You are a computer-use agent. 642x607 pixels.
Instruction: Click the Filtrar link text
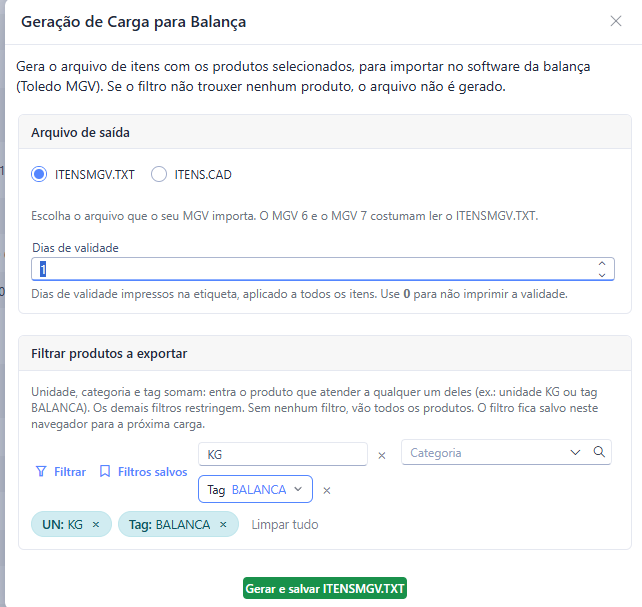coord(70,472)
